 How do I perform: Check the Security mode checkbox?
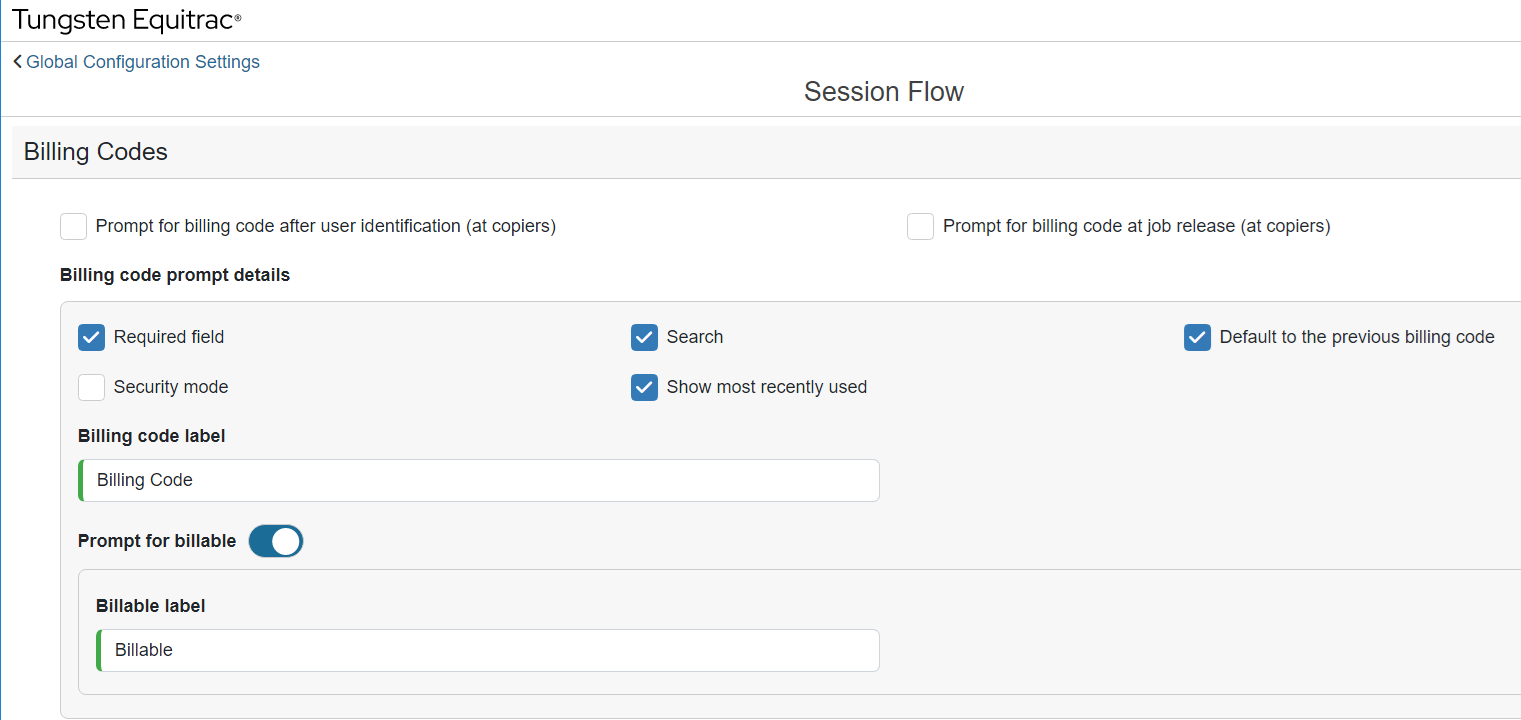pos(91,388)
